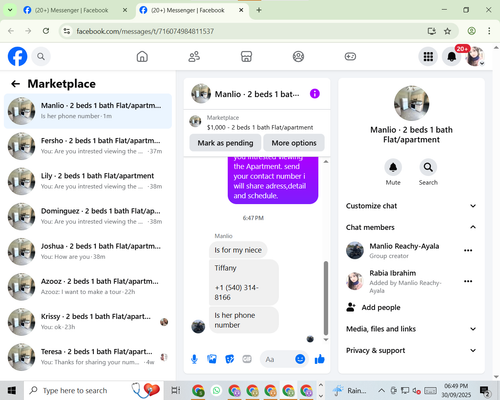Open the Krissy 2 beds conversation

click(88, 322)
